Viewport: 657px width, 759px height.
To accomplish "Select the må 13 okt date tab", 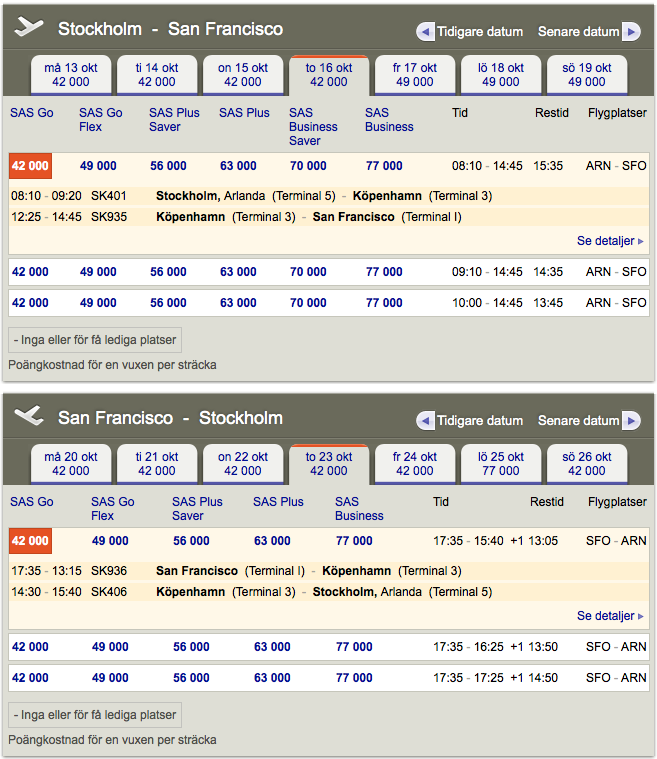I will pos(71,75).
